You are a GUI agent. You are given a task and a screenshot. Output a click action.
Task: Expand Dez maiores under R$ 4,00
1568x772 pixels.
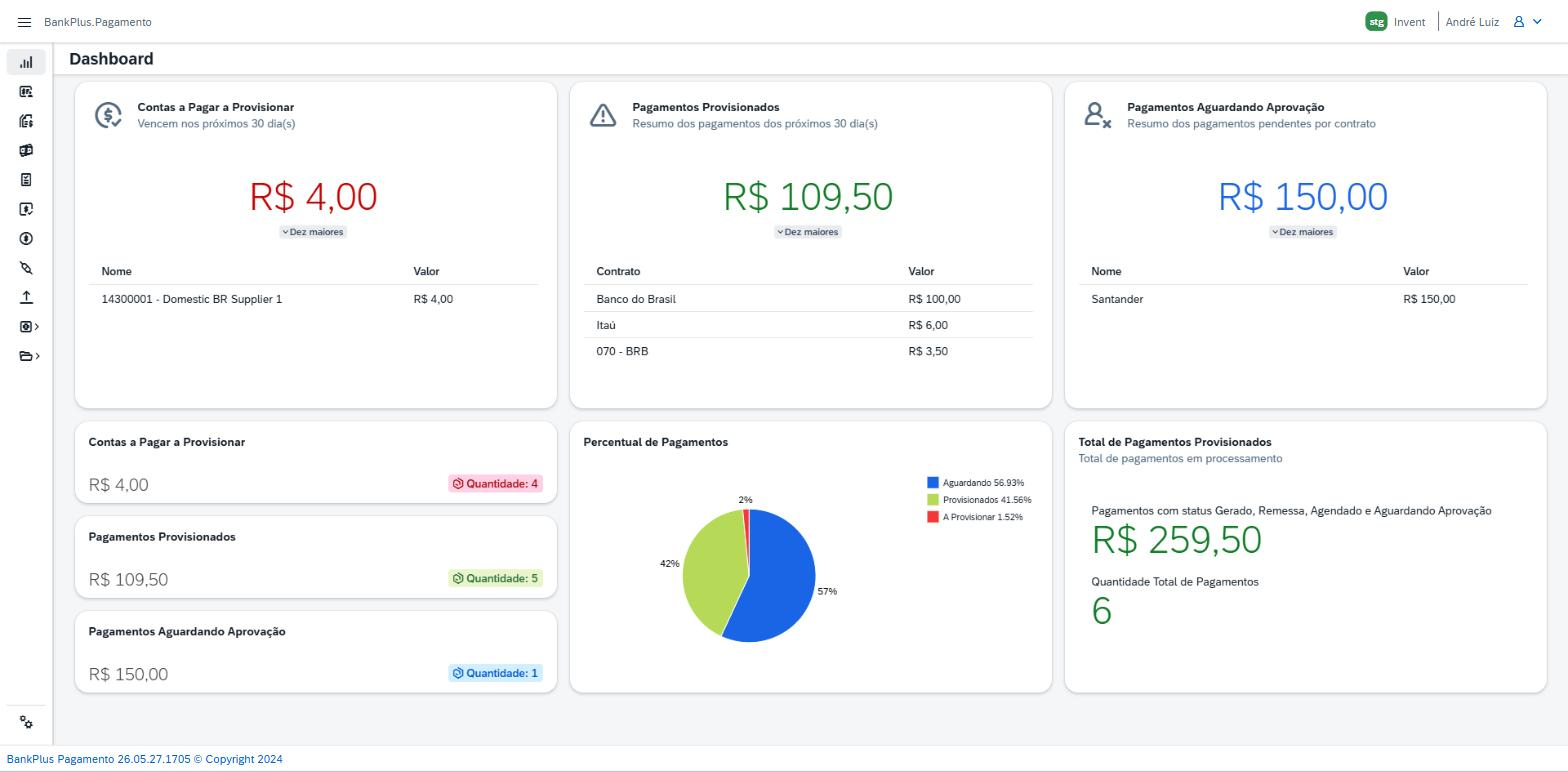click(x=313, y=232)
